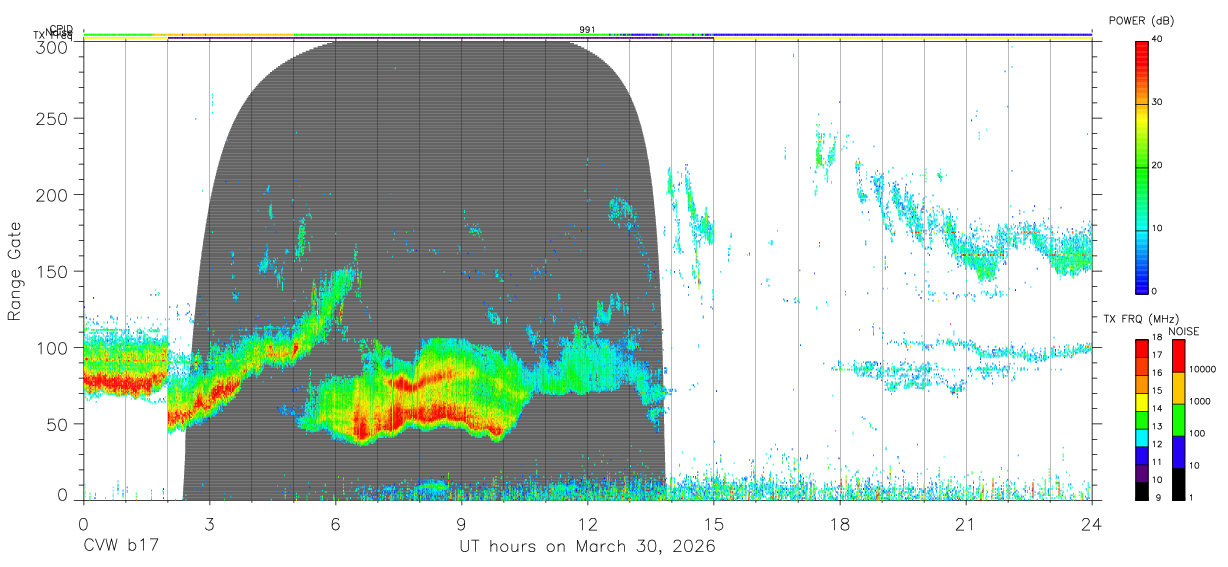Image resolution: width=1228 pixels, height=567 pixels.
Task: Click the 150 range gate tick label
Action: click(54, 271)
